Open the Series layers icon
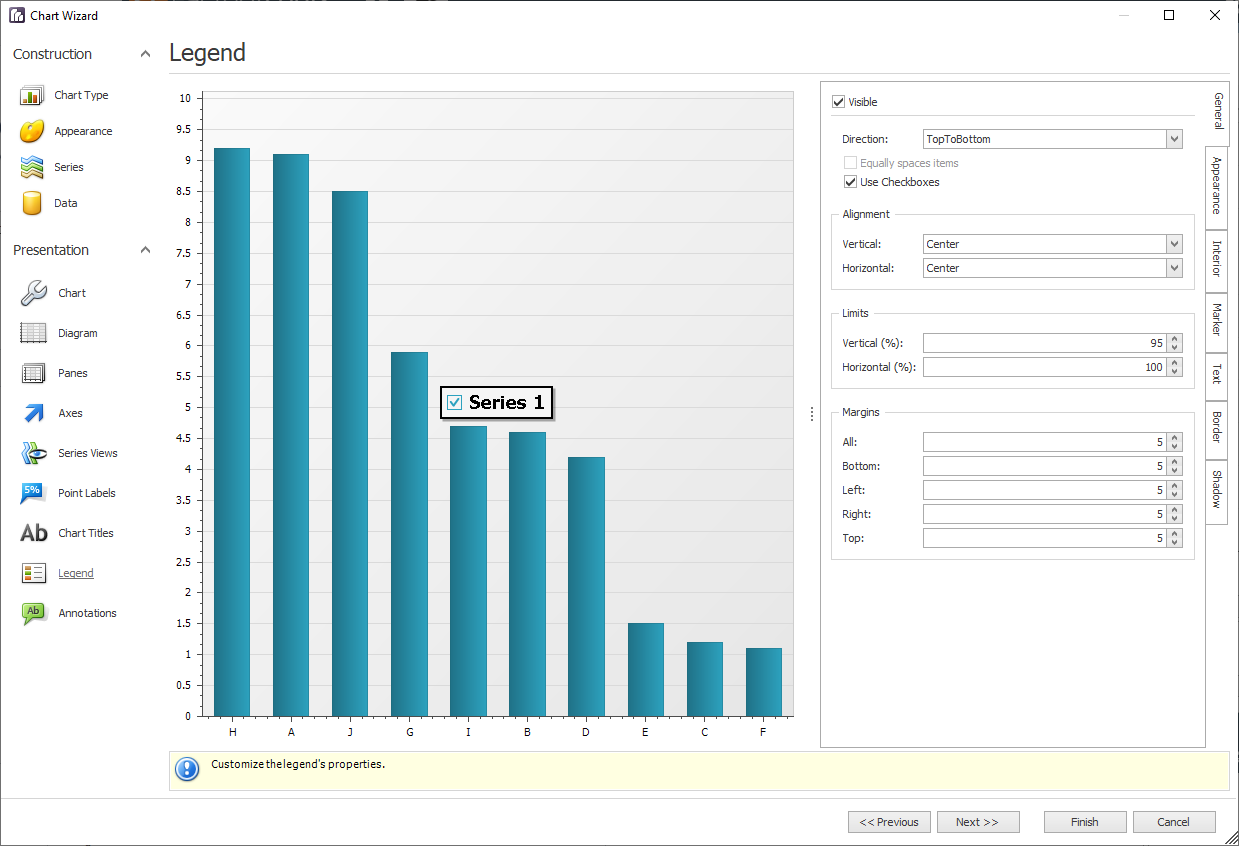Viewport: 1239px width, 846px height. [x=32, y=167]
